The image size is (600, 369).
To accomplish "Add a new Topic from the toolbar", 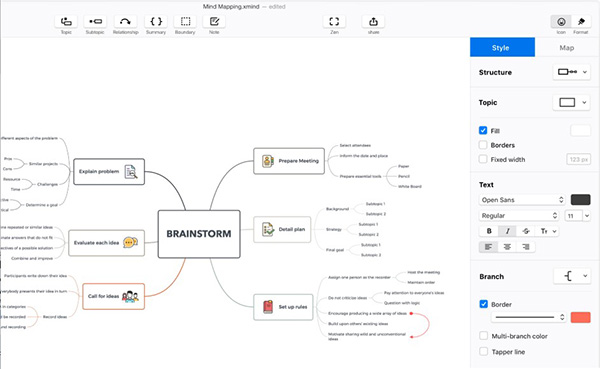I will (x=66, y=21).
